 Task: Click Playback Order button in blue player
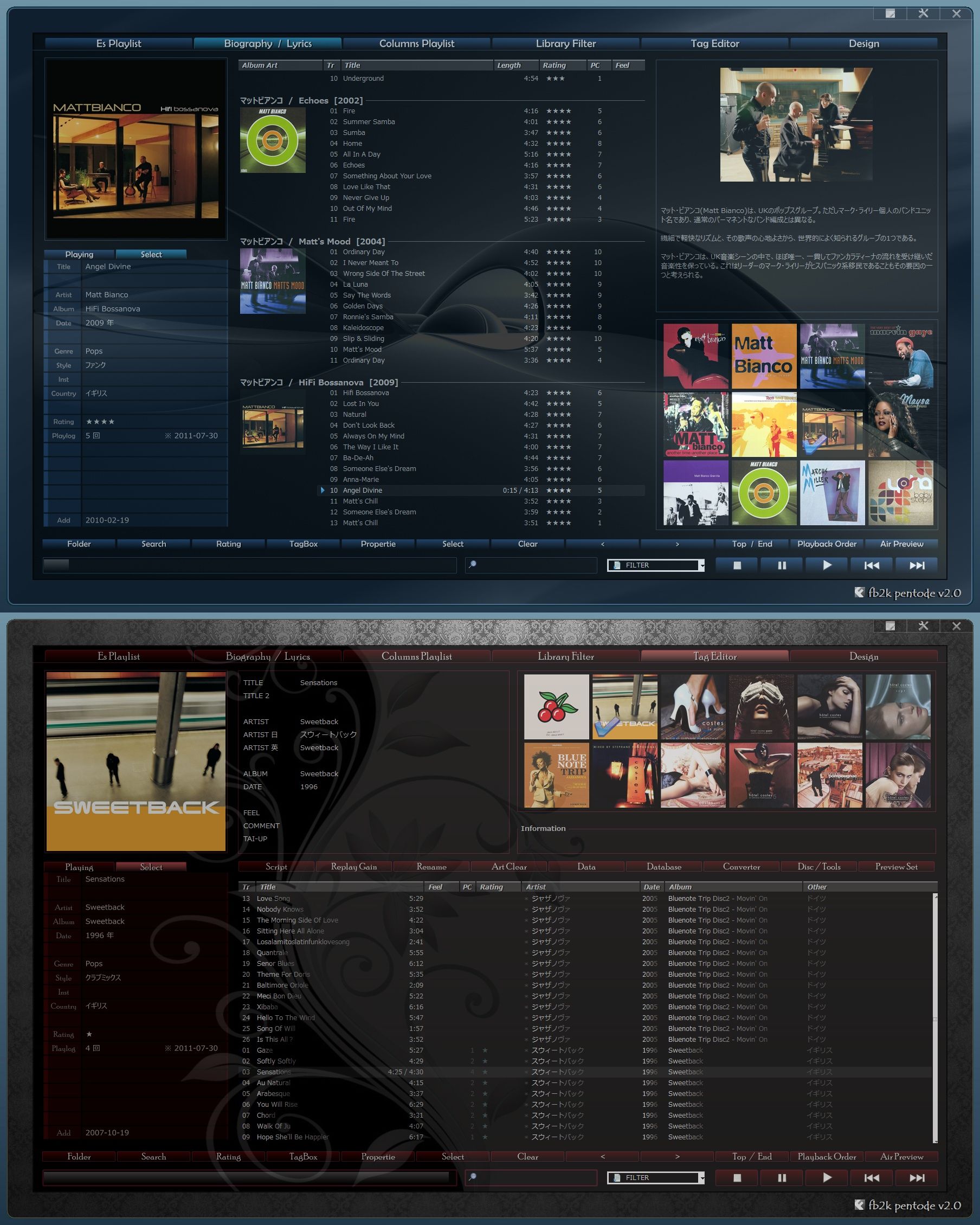(827, 544)
